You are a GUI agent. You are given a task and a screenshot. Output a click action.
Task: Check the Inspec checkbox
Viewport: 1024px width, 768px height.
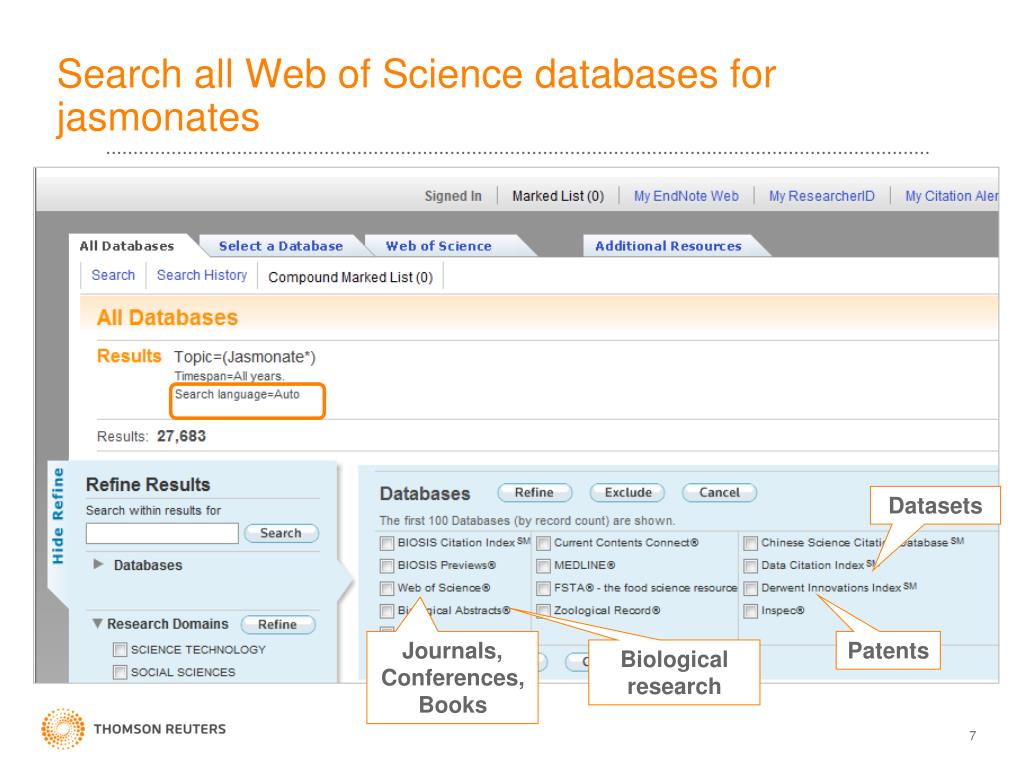coord(751,611)
